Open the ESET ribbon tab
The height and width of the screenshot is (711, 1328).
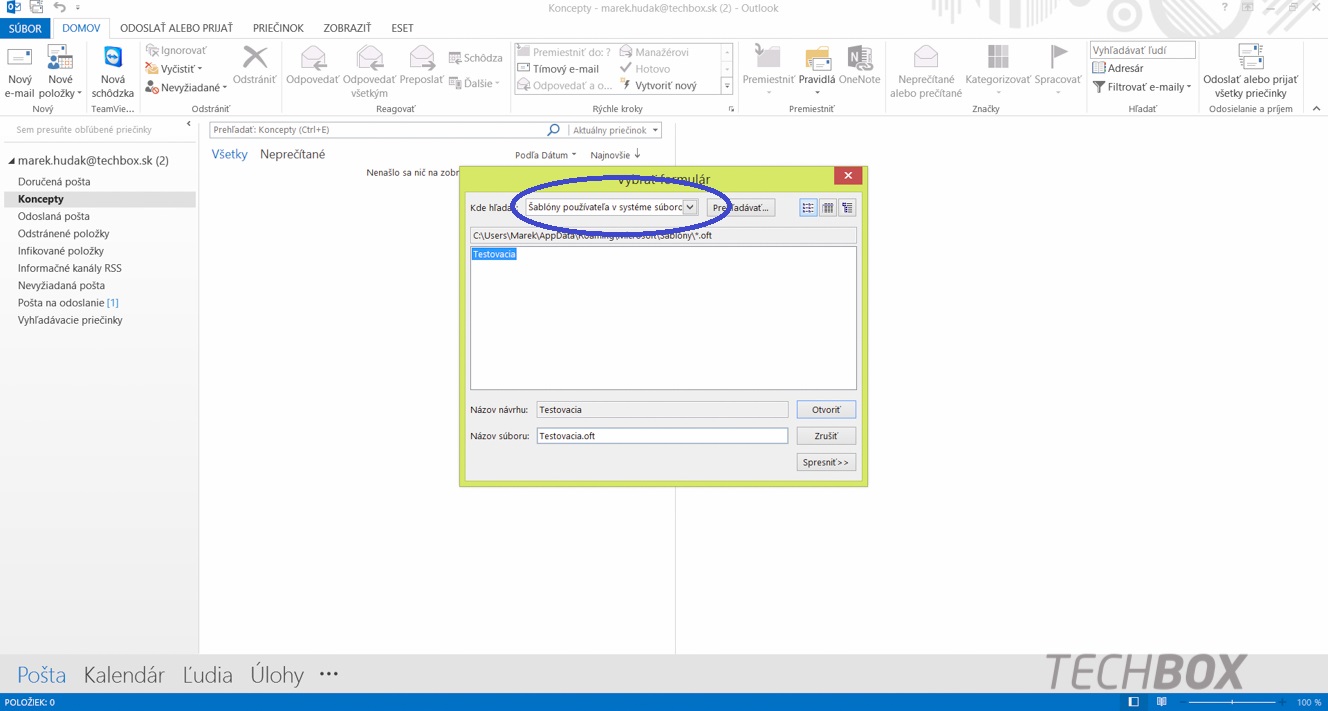402,28
